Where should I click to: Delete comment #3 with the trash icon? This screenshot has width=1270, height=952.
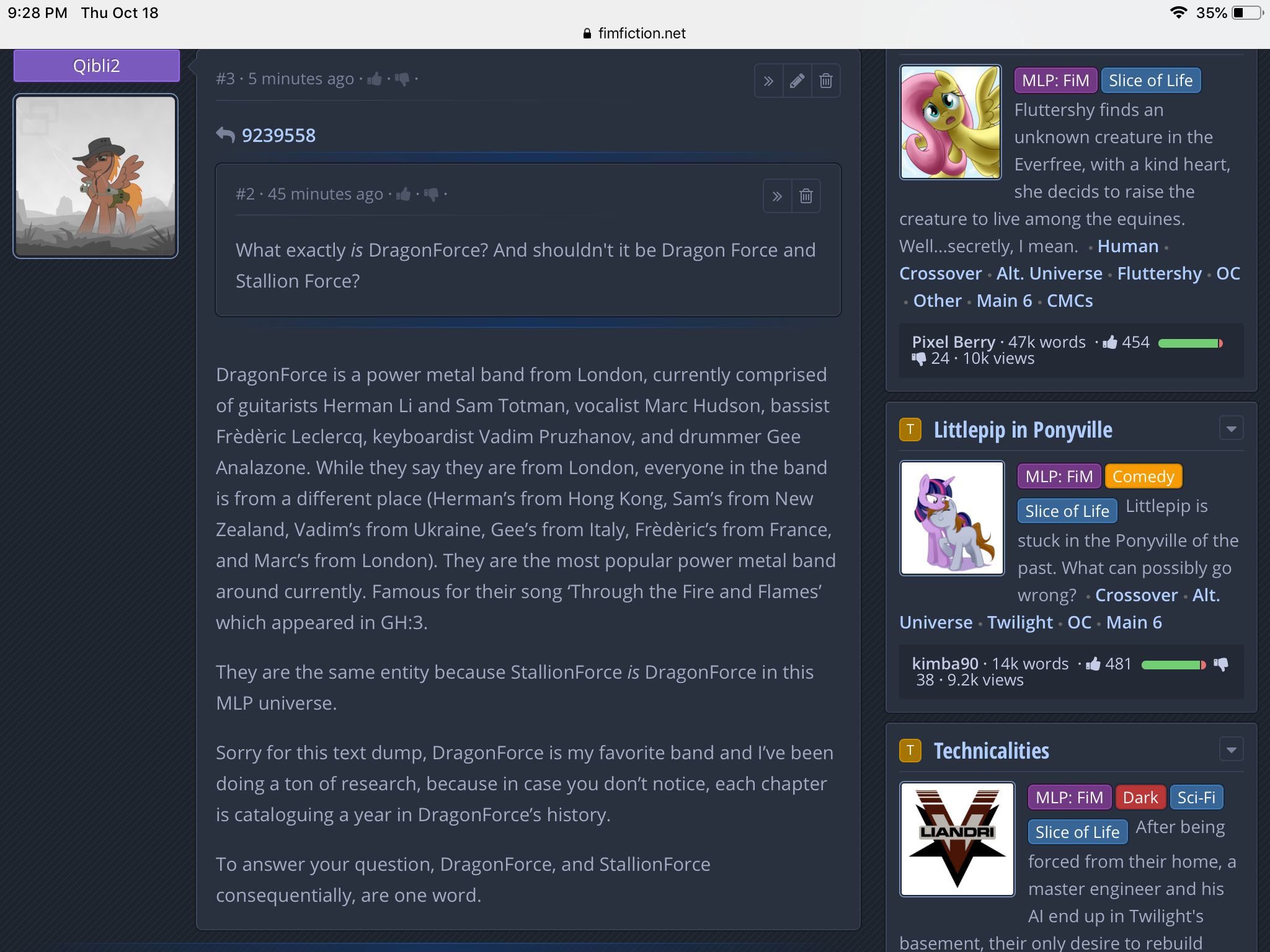click(826, 81)
